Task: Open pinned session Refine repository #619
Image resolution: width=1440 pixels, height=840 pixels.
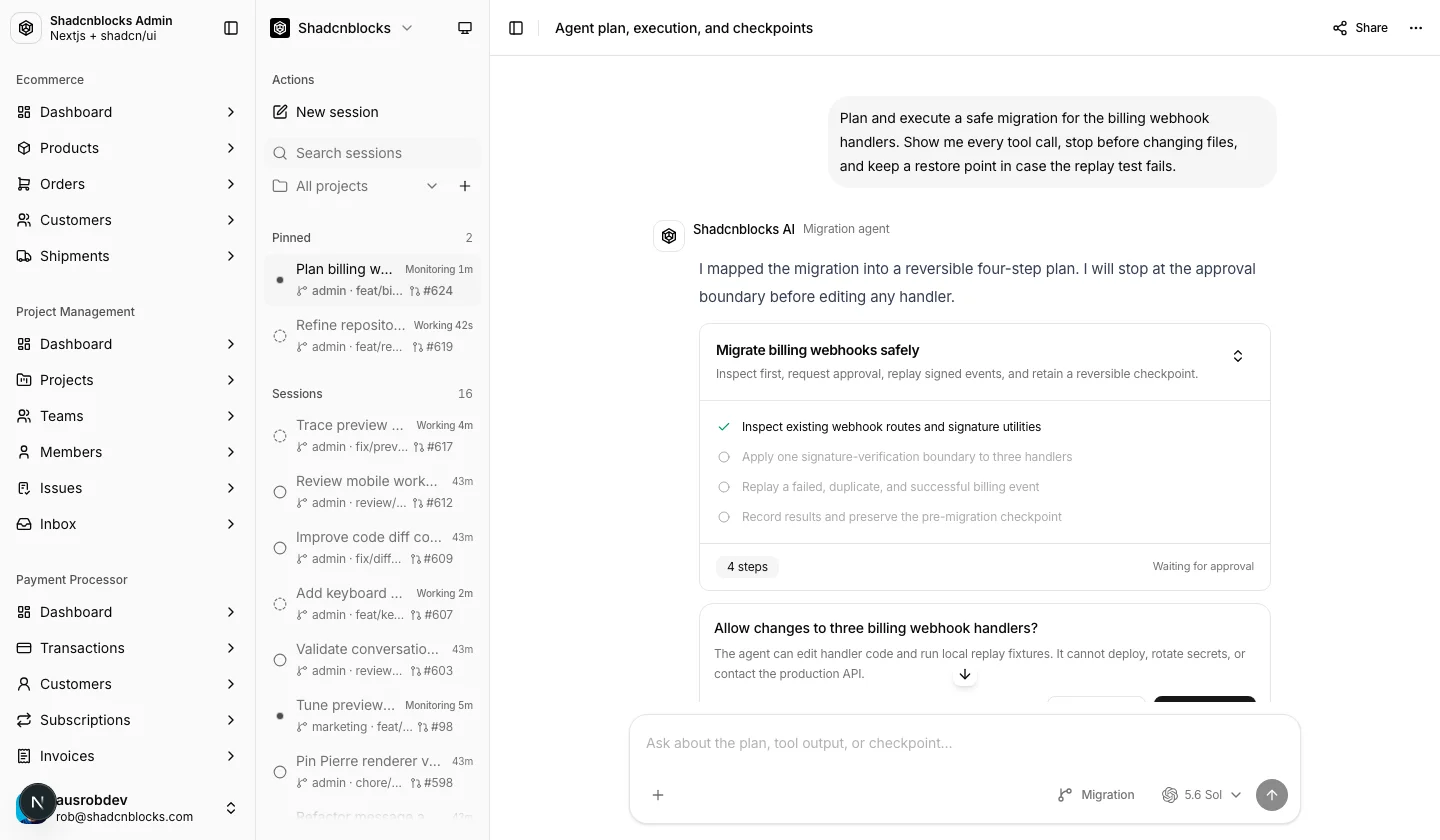Action: [x=373, y=336]
